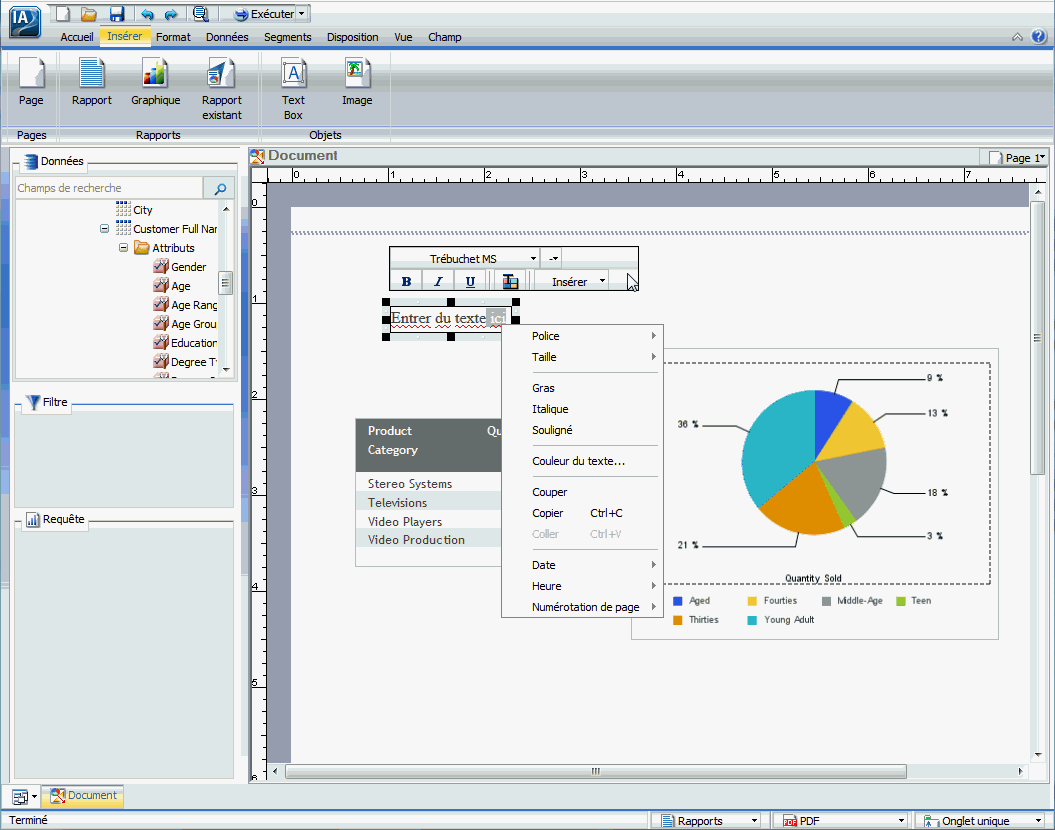The image size is (1055, 830).
Task: Select the Age attribute
Action: (172, 286)
